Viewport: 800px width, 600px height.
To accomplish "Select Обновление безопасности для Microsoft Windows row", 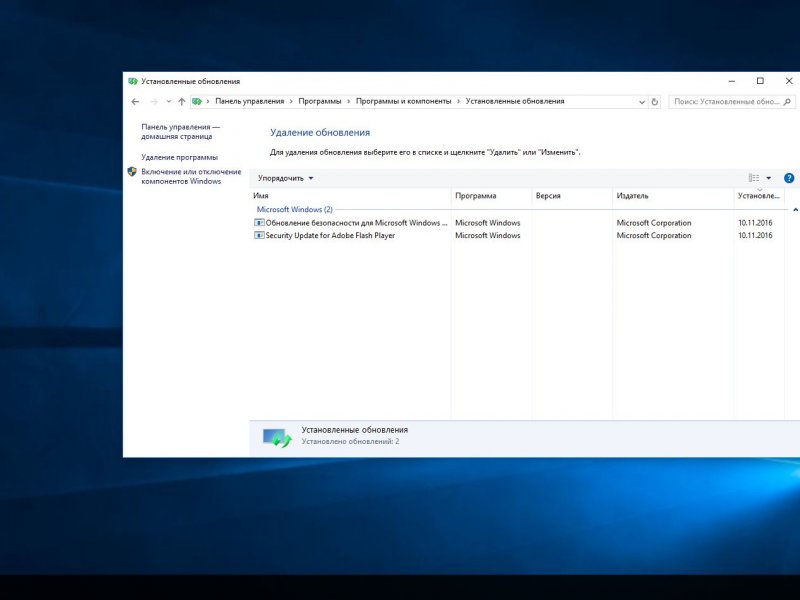I will click(x=518, y=223).
